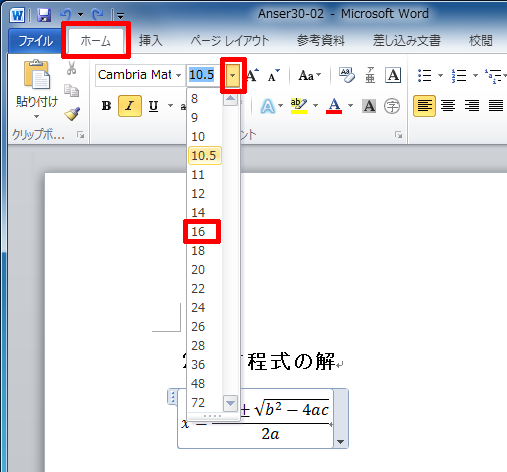
Task: Toggle Bold formatting
Action: (106, 106)
